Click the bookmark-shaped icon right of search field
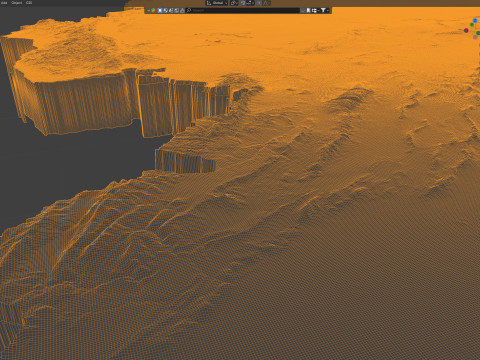This screenshot has width=480, height=360. point(308,10)
